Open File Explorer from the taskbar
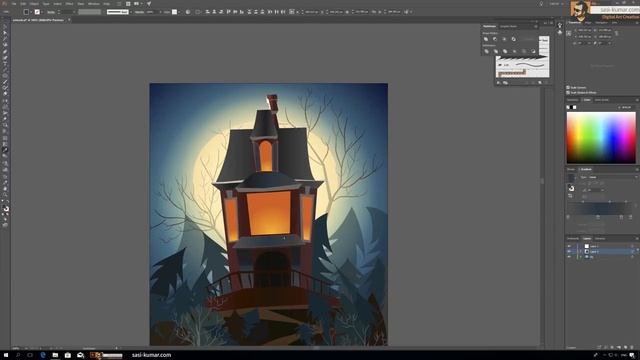This screenshot has width=640, height=360. [55, 355]
